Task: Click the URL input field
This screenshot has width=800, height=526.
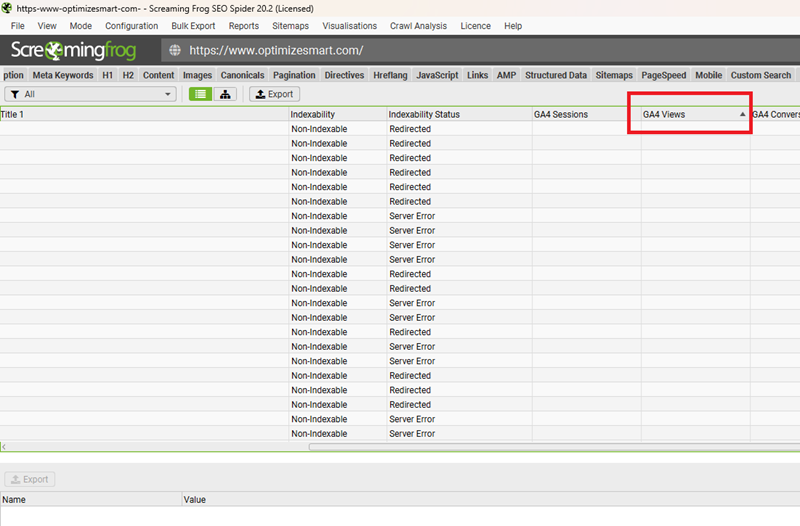Action: pyautogui.click(x=480, y=50)
